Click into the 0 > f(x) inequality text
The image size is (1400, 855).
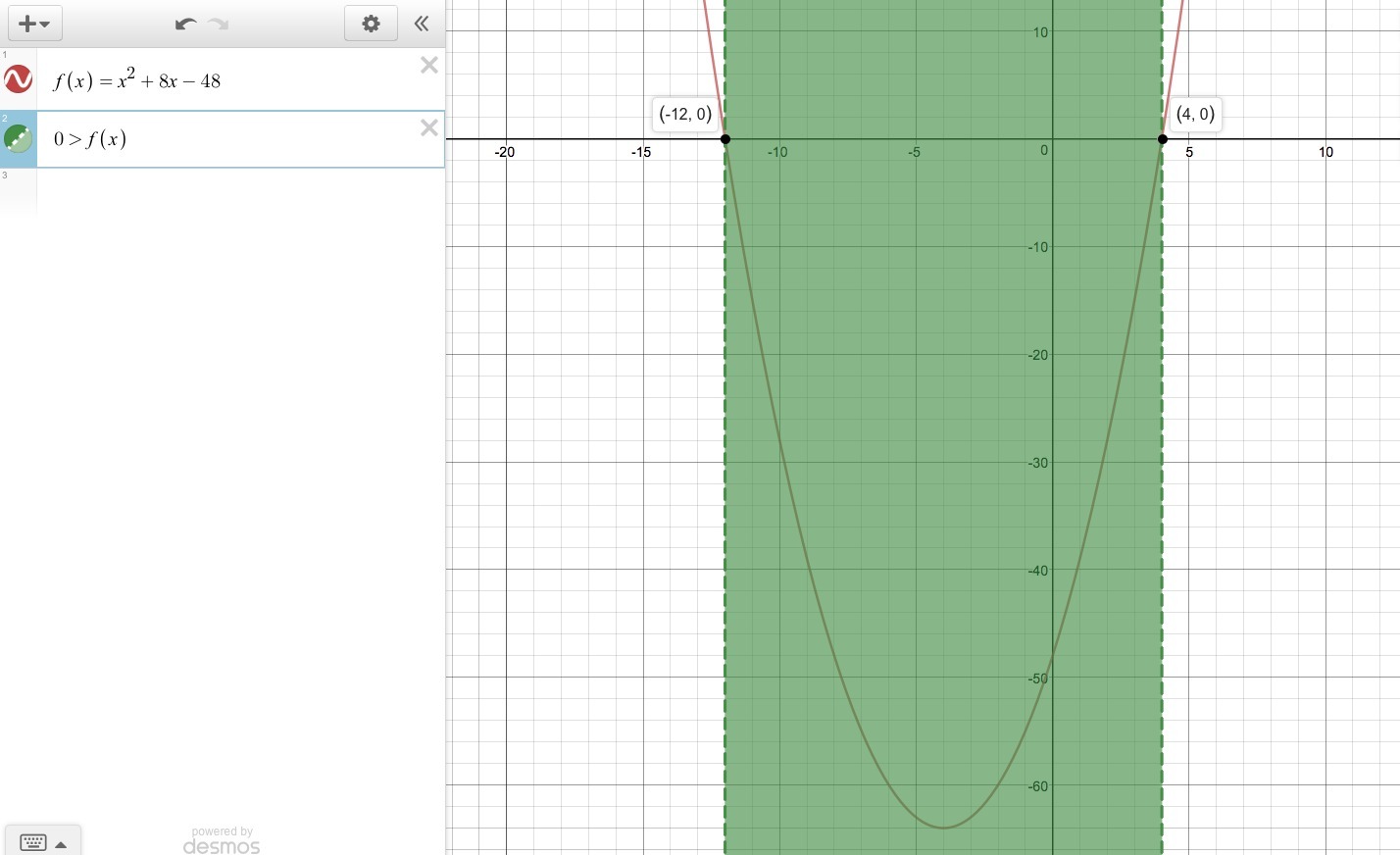pyautogui.click(x=90, y=139)
